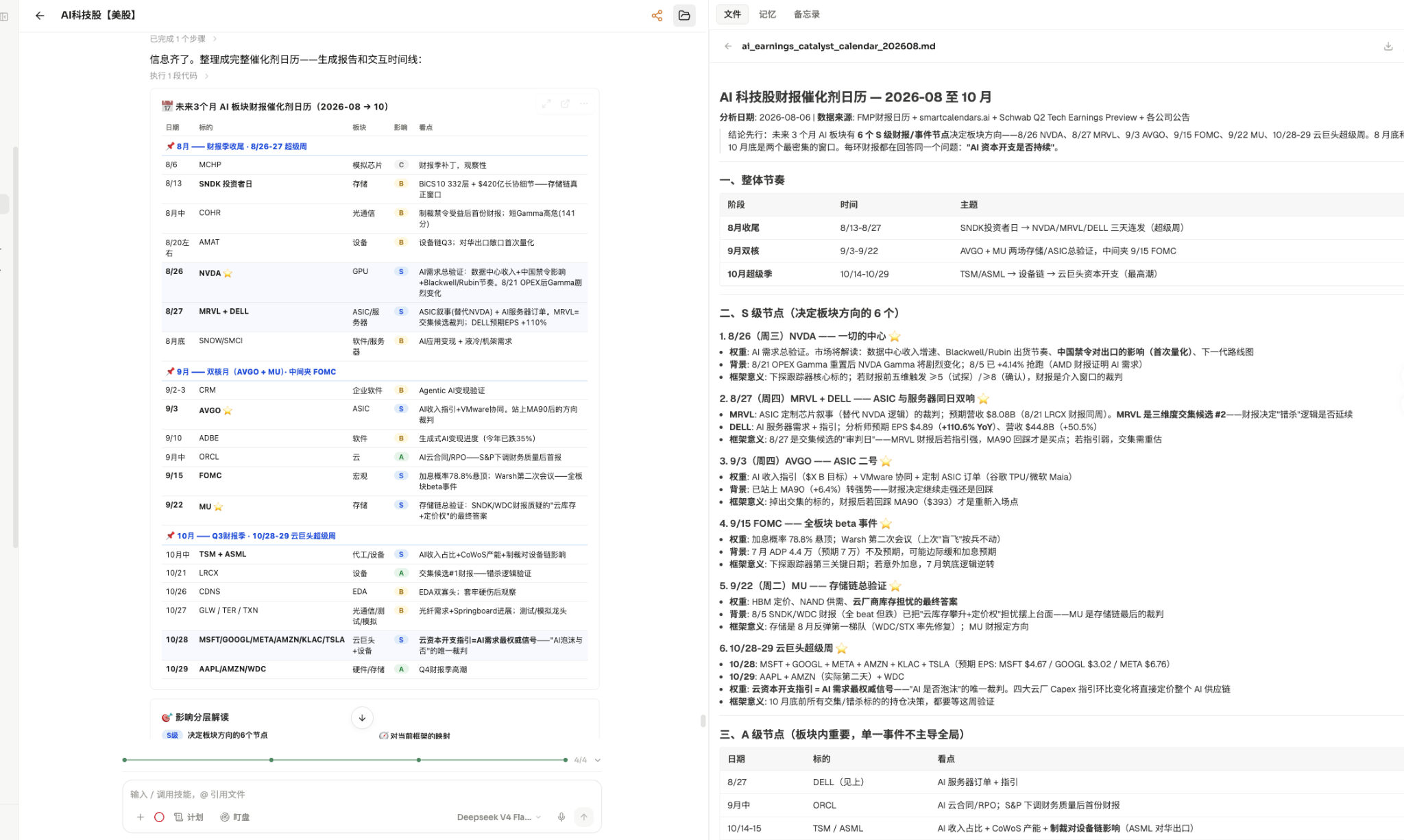Screen dimensions: 1404x840
Task: Expand the 执行1段代码 disclosure
Action: pos(179,75)
